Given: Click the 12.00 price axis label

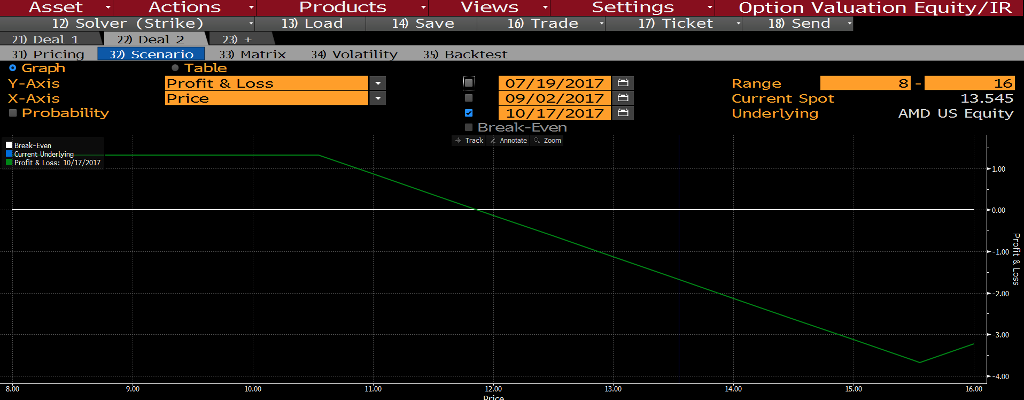Looking at the screenshot, I should 493,388.
